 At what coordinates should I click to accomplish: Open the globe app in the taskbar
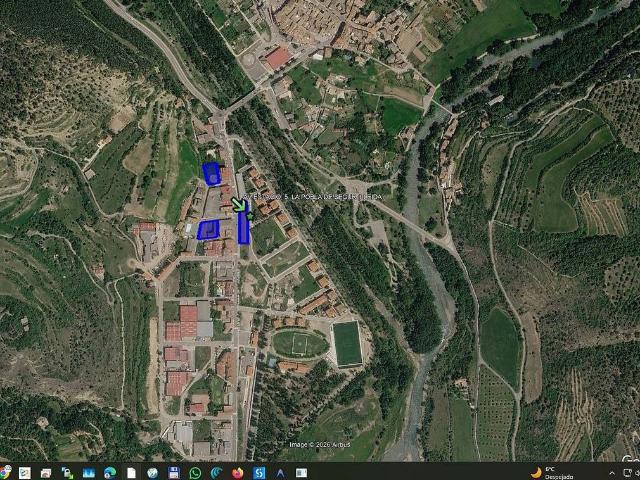[153, 473]
